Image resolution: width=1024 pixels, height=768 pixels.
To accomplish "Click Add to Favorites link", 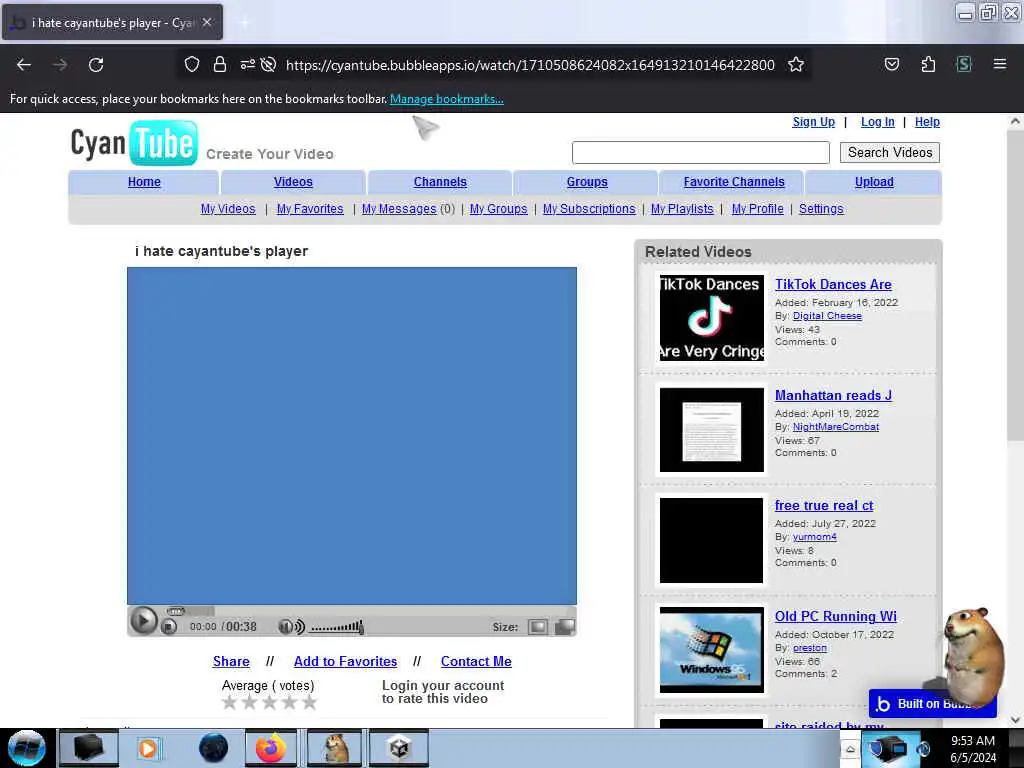I will (345, 662).
